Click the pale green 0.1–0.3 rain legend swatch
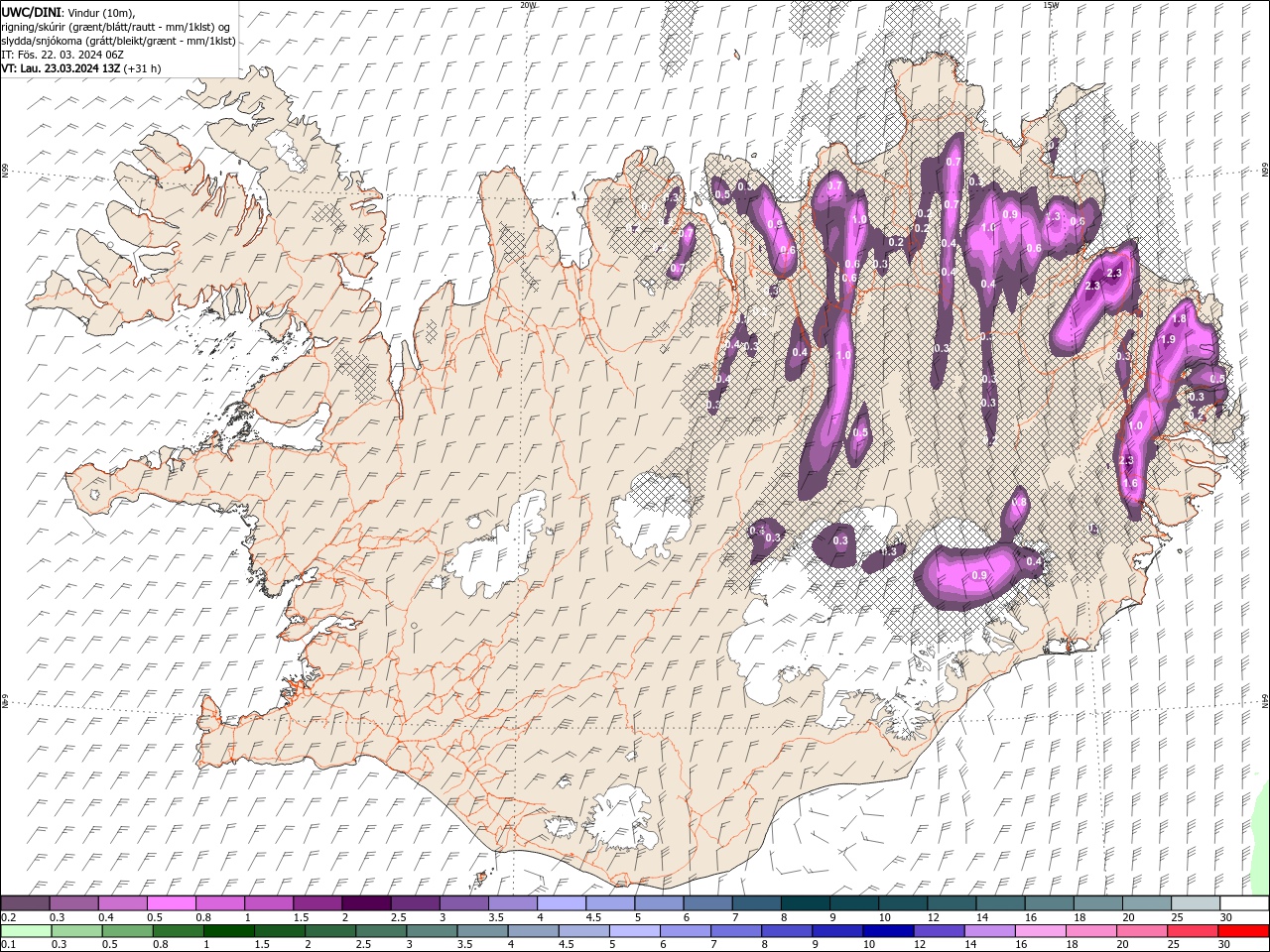Viewport: 1270px width, 952px height. pos(27,931)
